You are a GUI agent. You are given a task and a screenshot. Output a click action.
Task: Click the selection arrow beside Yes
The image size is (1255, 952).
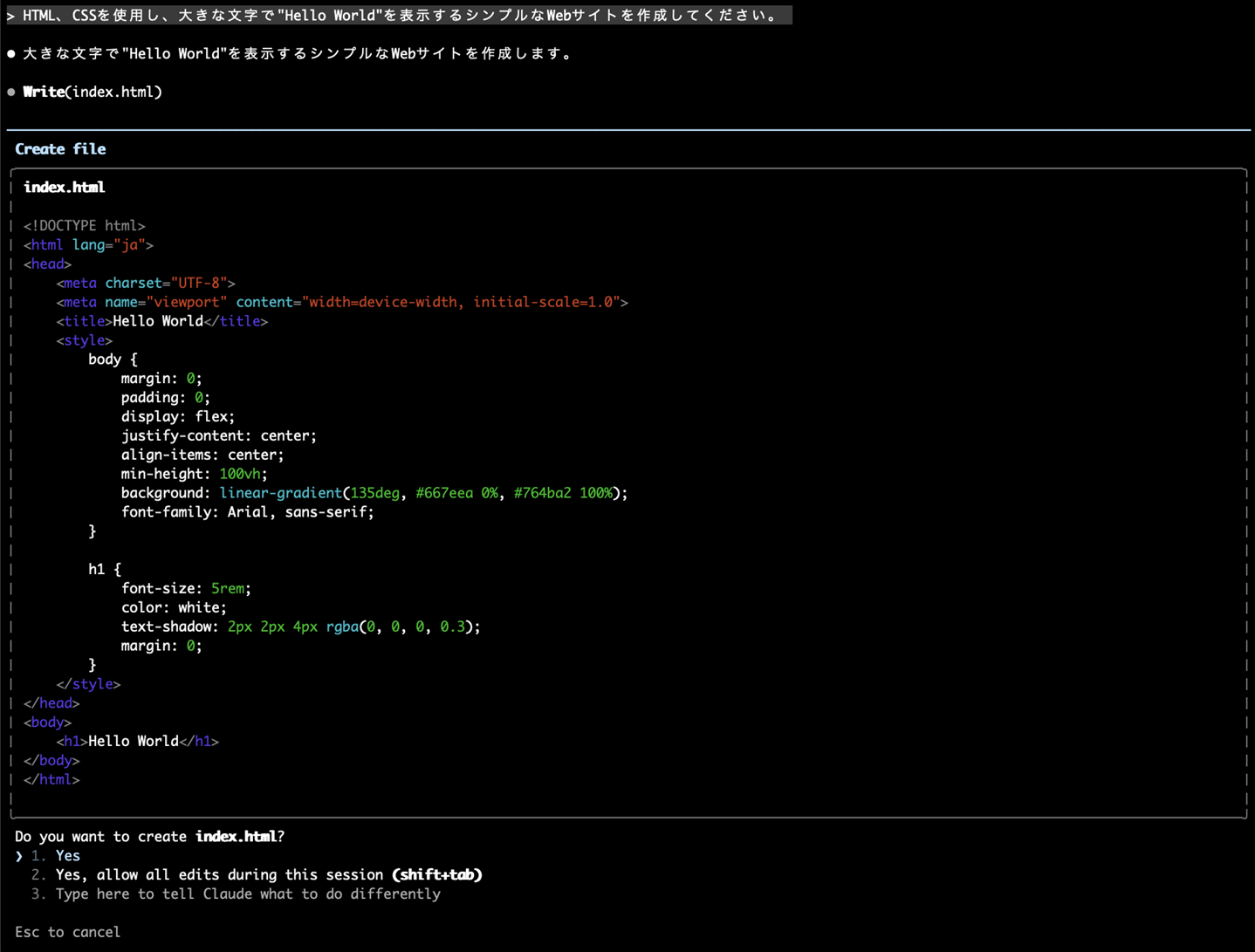19,857
